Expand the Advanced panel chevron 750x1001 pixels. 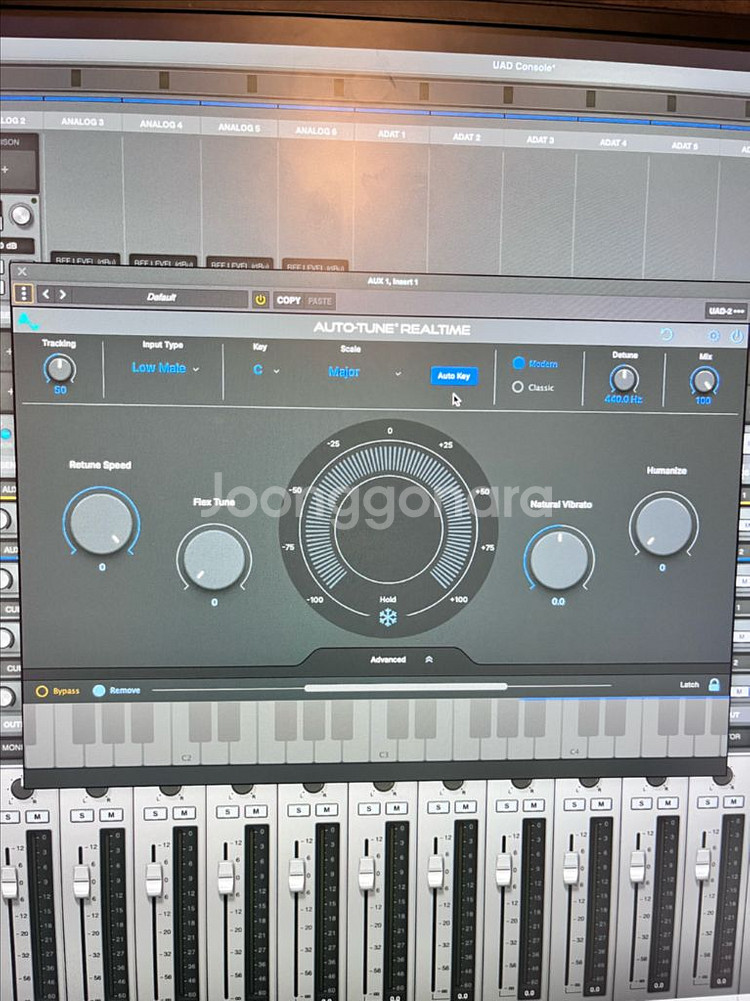point(429,659)
